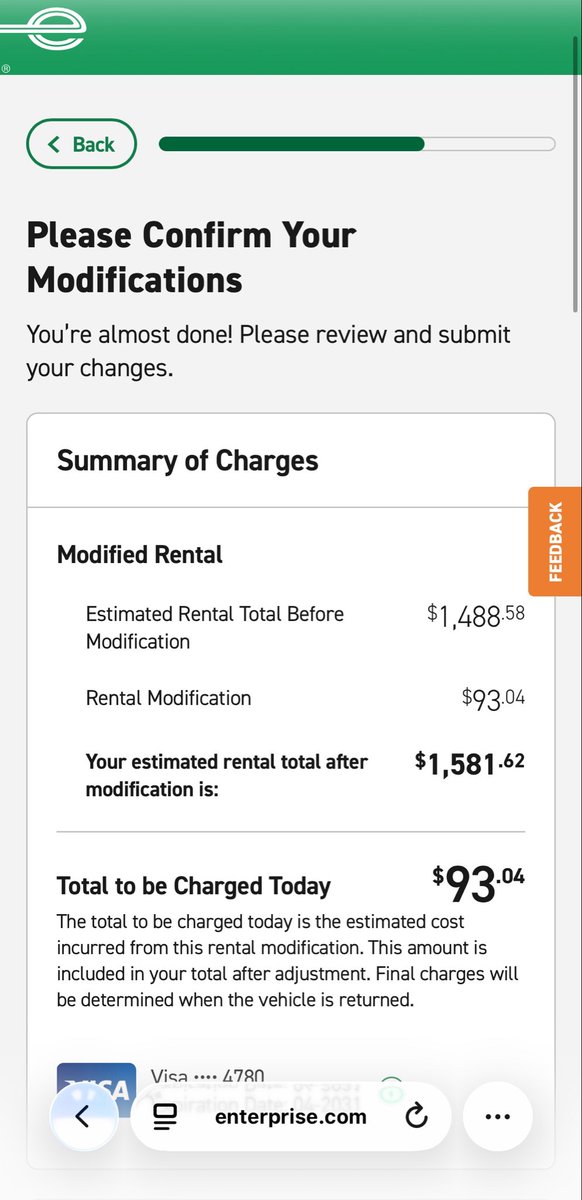Tap the Please Confirm Your Modifications title
Viewport: 582px width, 1200px height.
pos(191,257)
